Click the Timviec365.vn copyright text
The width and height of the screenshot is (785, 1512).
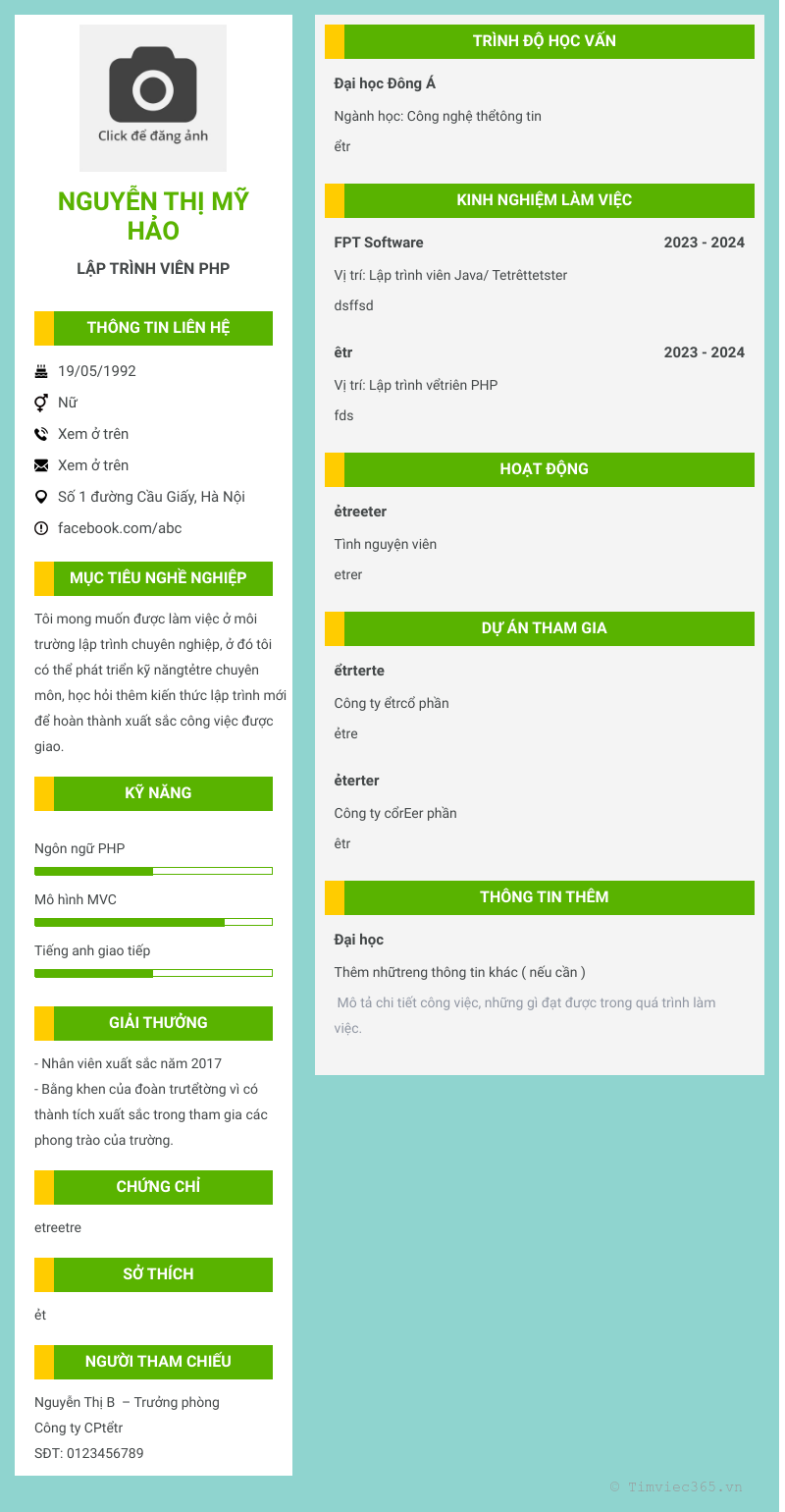(x=676, y=1487)
